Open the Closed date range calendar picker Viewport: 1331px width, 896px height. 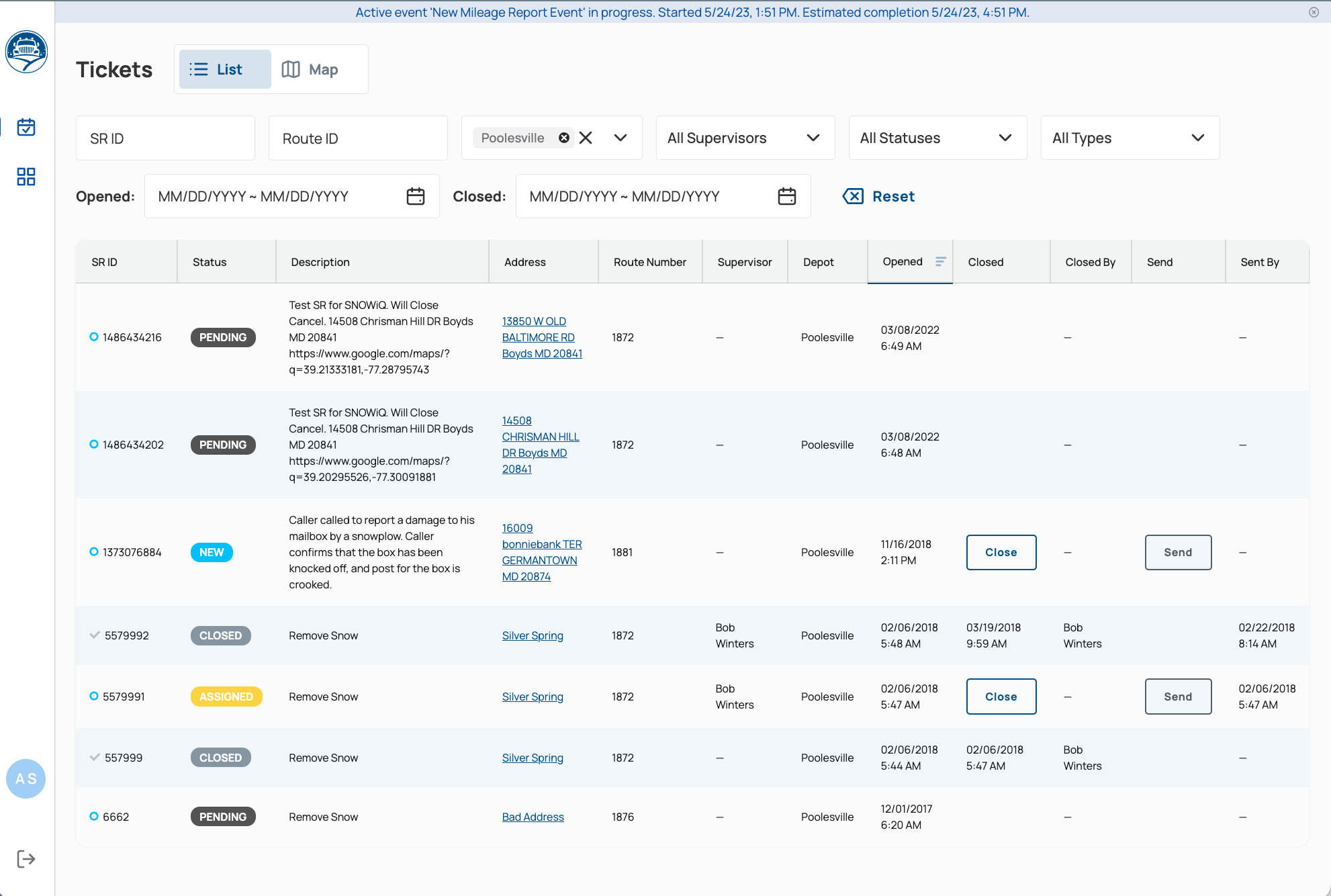(786, 196)
